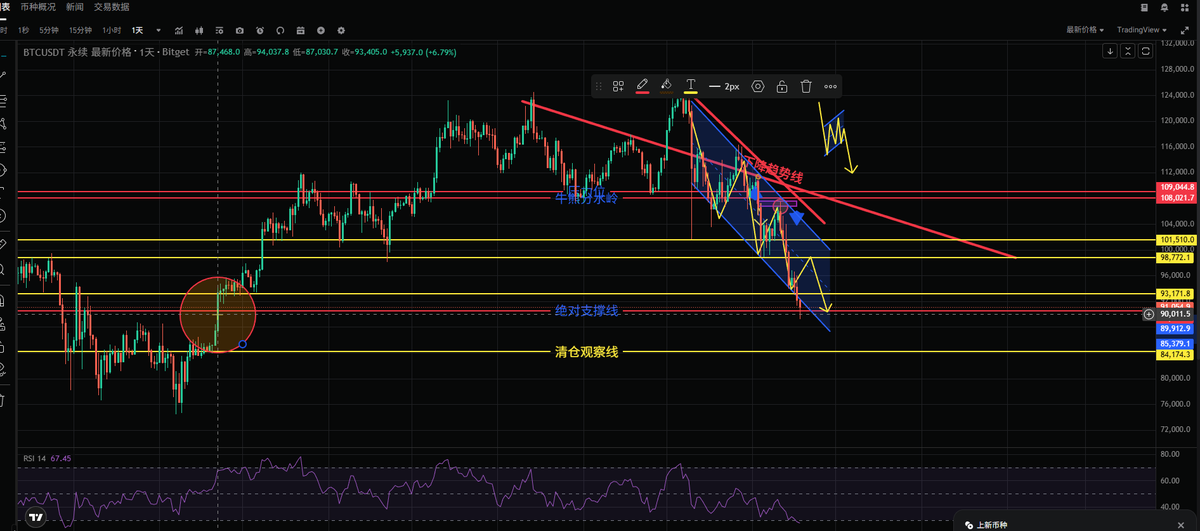
Task: Open chart settings gear icon
Action: tap(341, 31)
